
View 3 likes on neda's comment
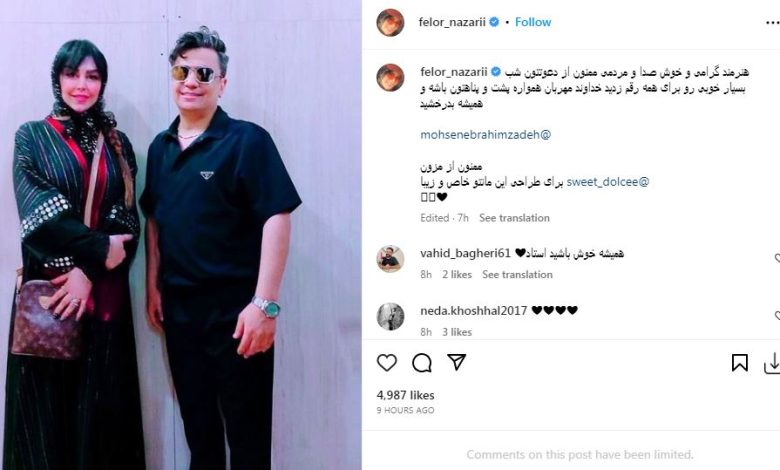pyautogui.click(x=457, y=332)
